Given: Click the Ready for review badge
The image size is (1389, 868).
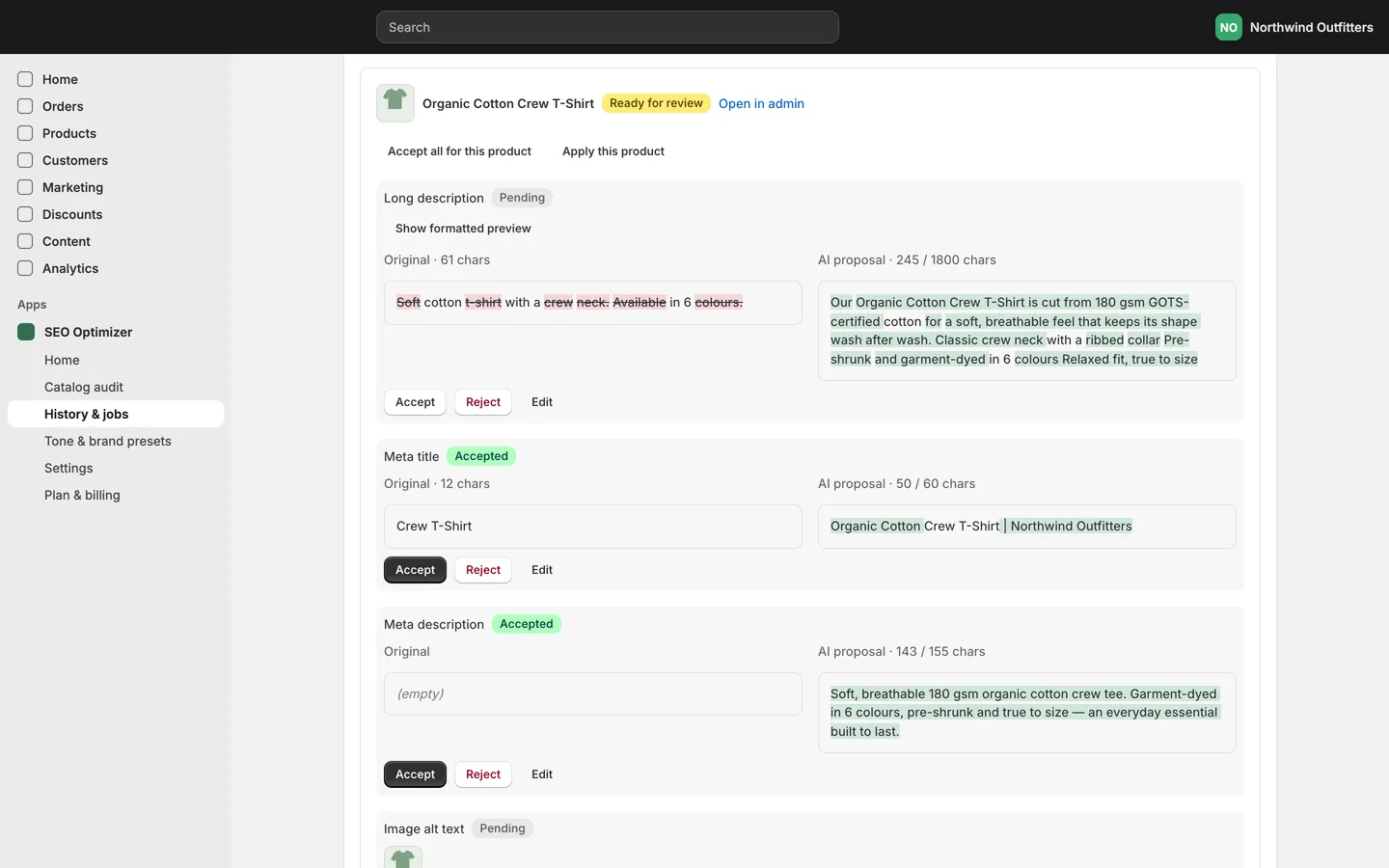Looking at the screenshot, I should point(656,103).
